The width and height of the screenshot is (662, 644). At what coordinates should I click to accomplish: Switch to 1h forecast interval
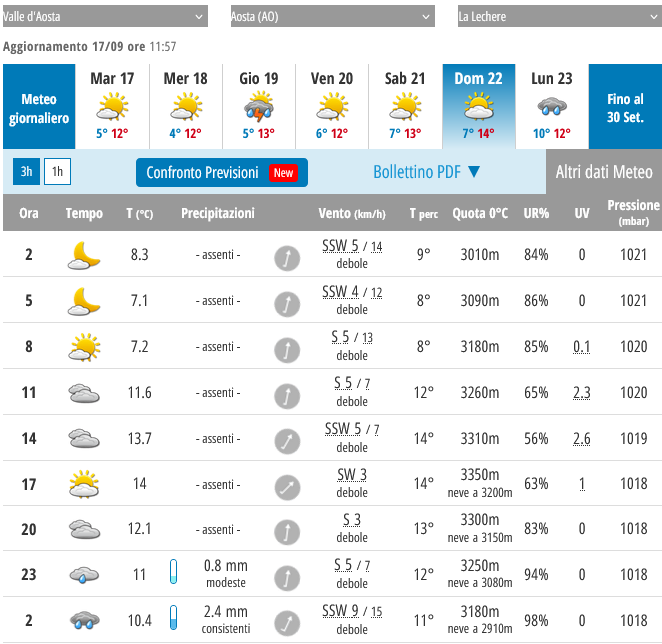(57, 172)
